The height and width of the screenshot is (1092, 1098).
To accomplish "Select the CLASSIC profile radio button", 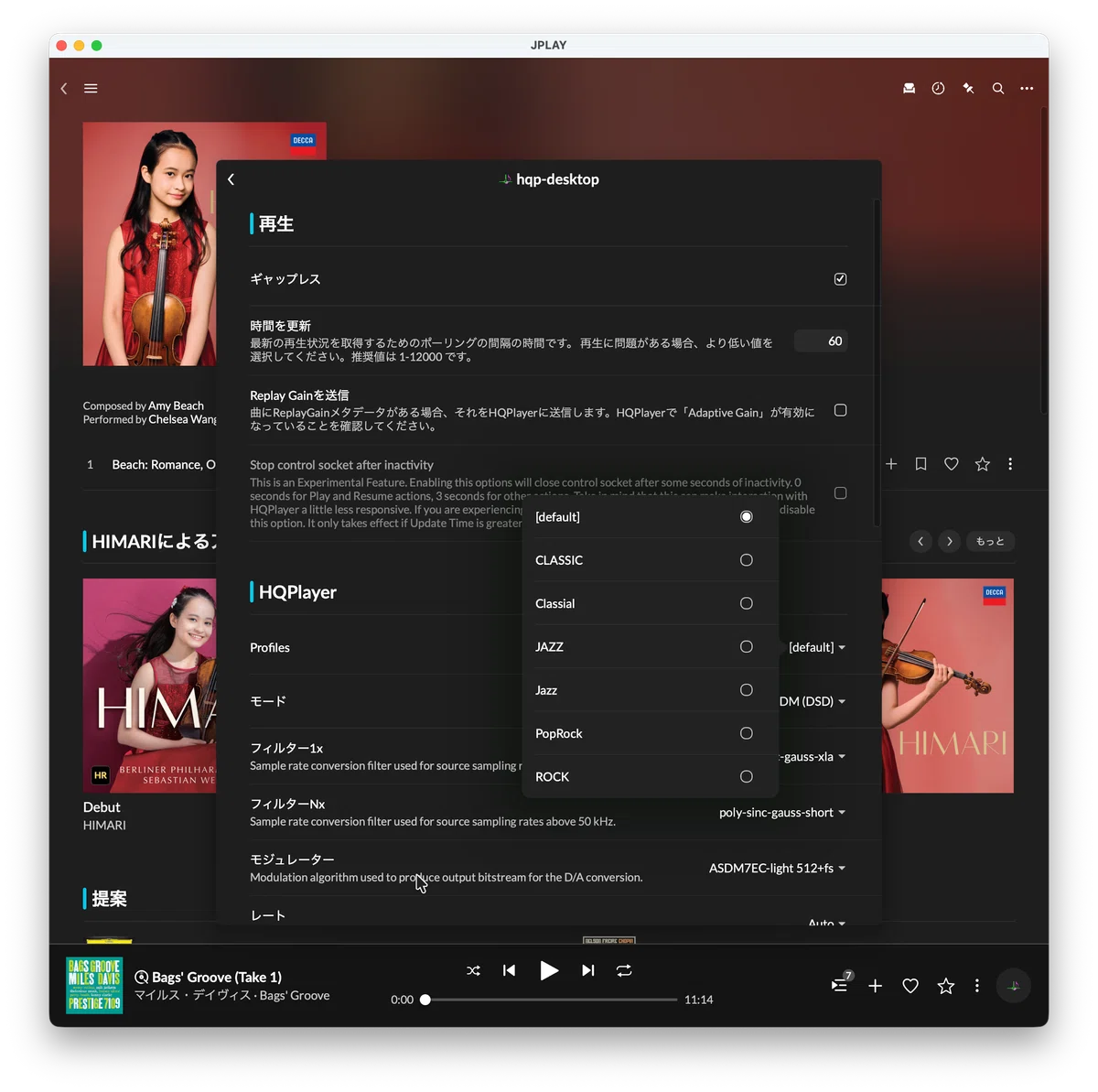I will click(747, 560).
